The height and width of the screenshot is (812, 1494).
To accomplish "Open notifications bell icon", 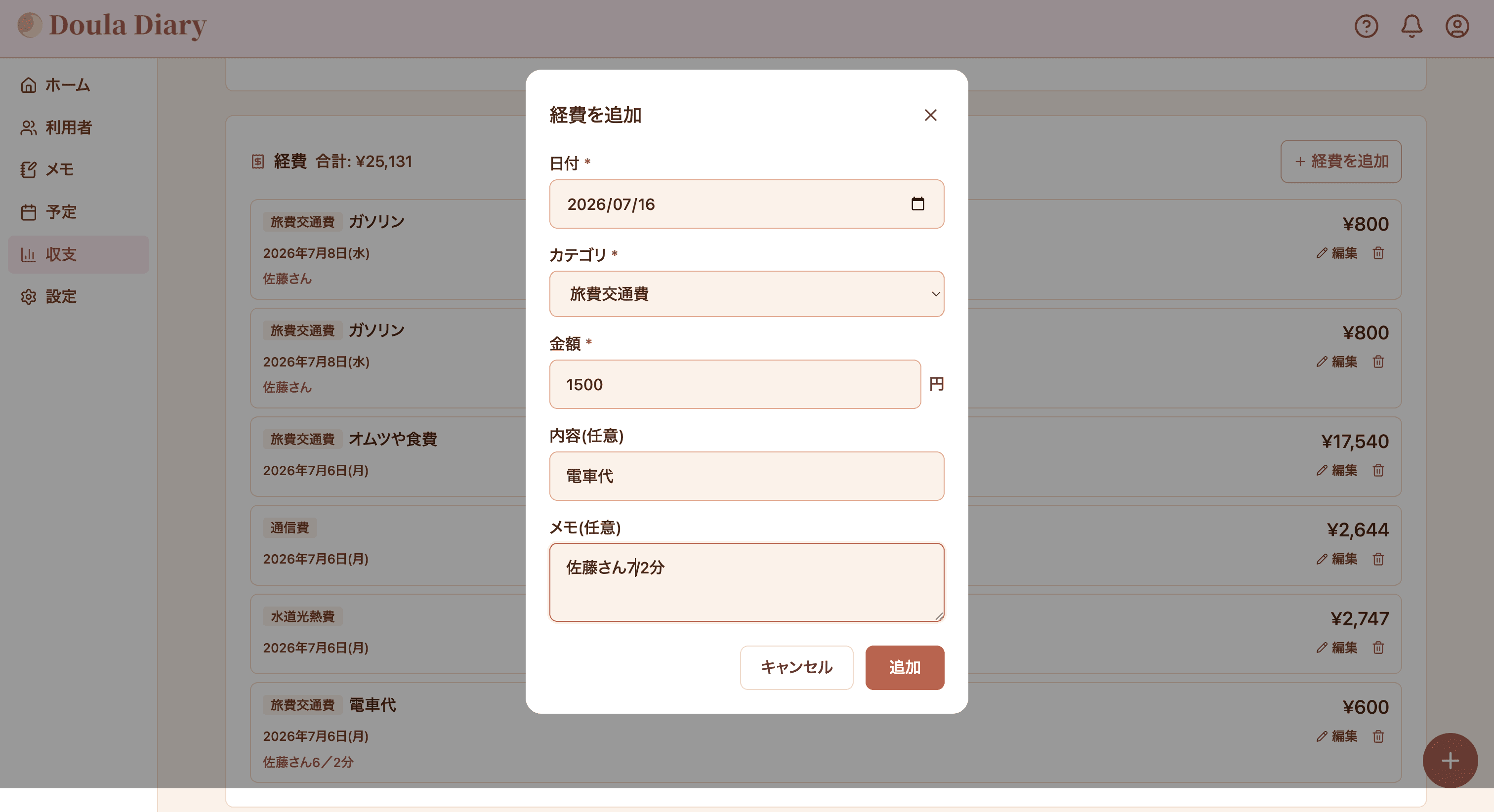I will 1411,26.
